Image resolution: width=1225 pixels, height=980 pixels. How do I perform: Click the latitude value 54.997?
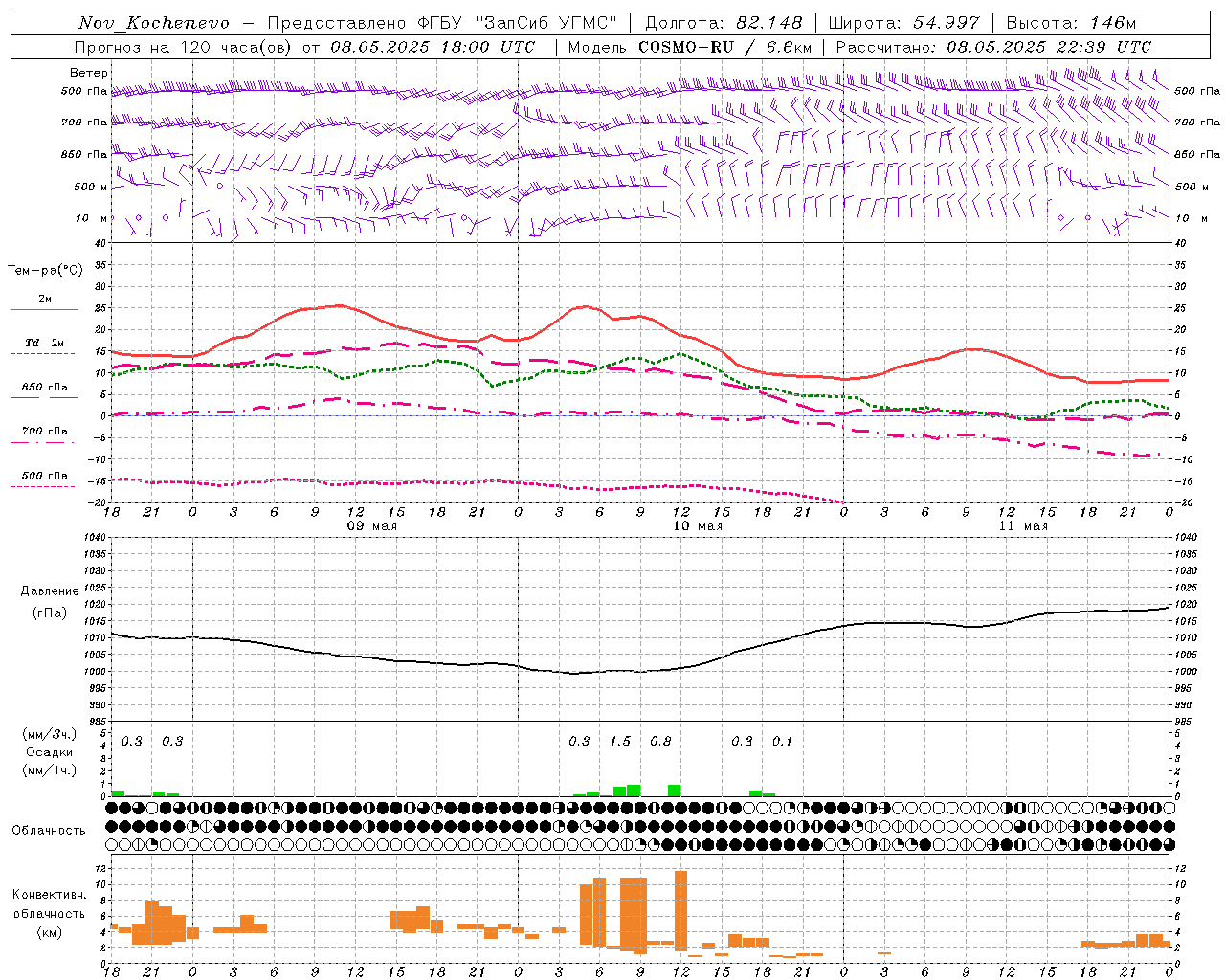click(x=946, y=23)
